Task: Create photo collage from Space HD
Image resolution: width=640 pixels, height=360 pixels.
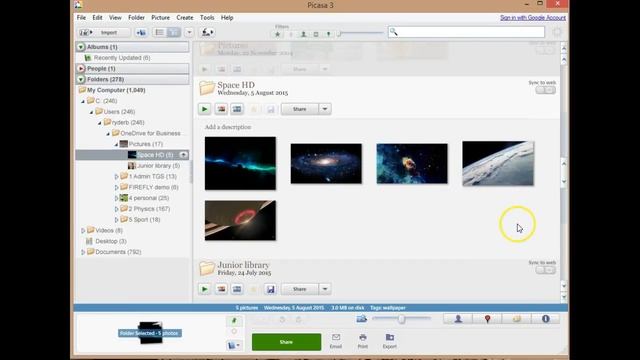Action: [x=221, y=109]
